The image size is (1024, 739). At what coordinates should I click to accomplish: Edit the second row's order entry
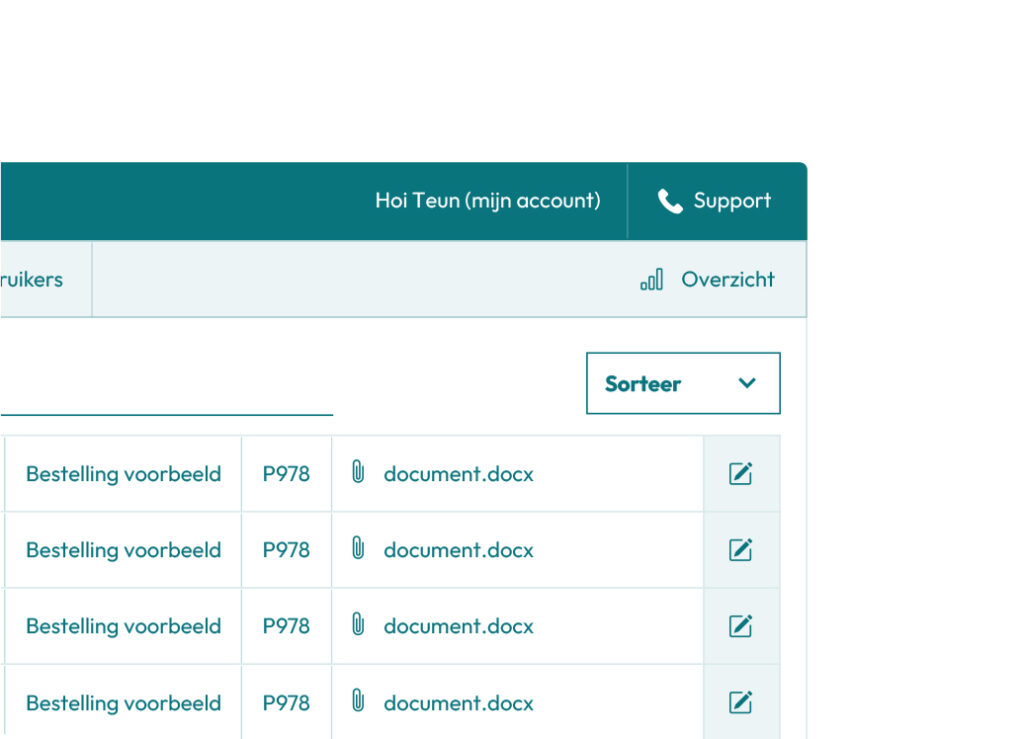740,550
